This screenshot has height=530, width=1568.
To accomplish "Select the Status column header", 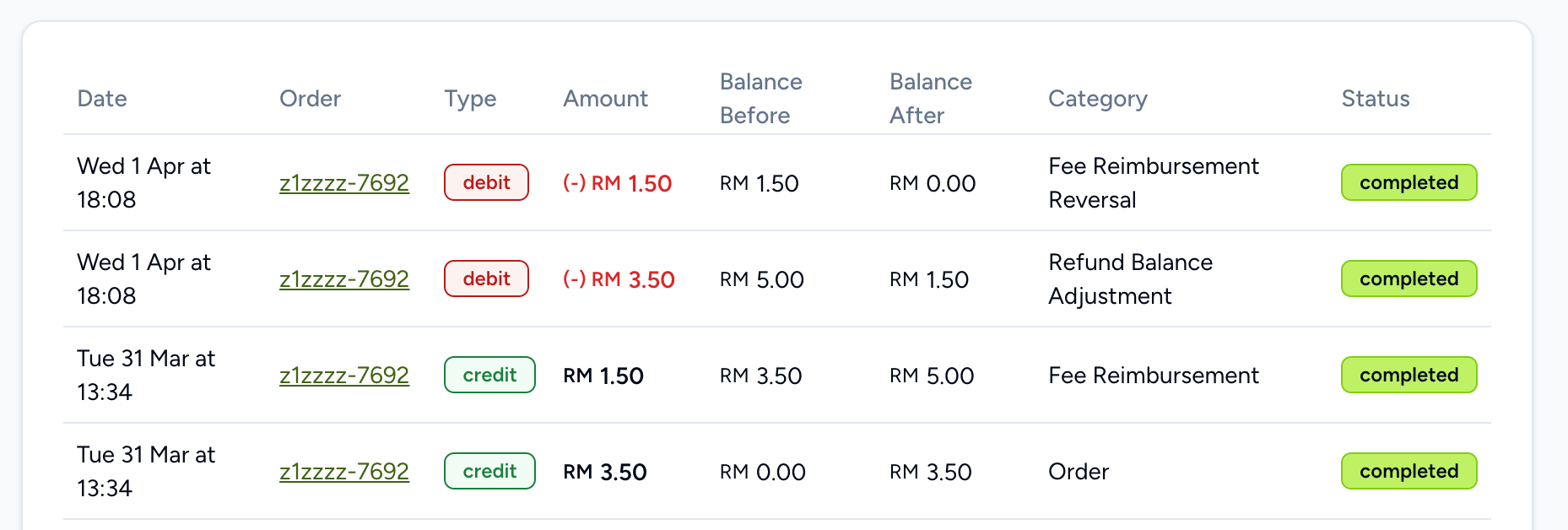I will click(x=1375, y=99).
